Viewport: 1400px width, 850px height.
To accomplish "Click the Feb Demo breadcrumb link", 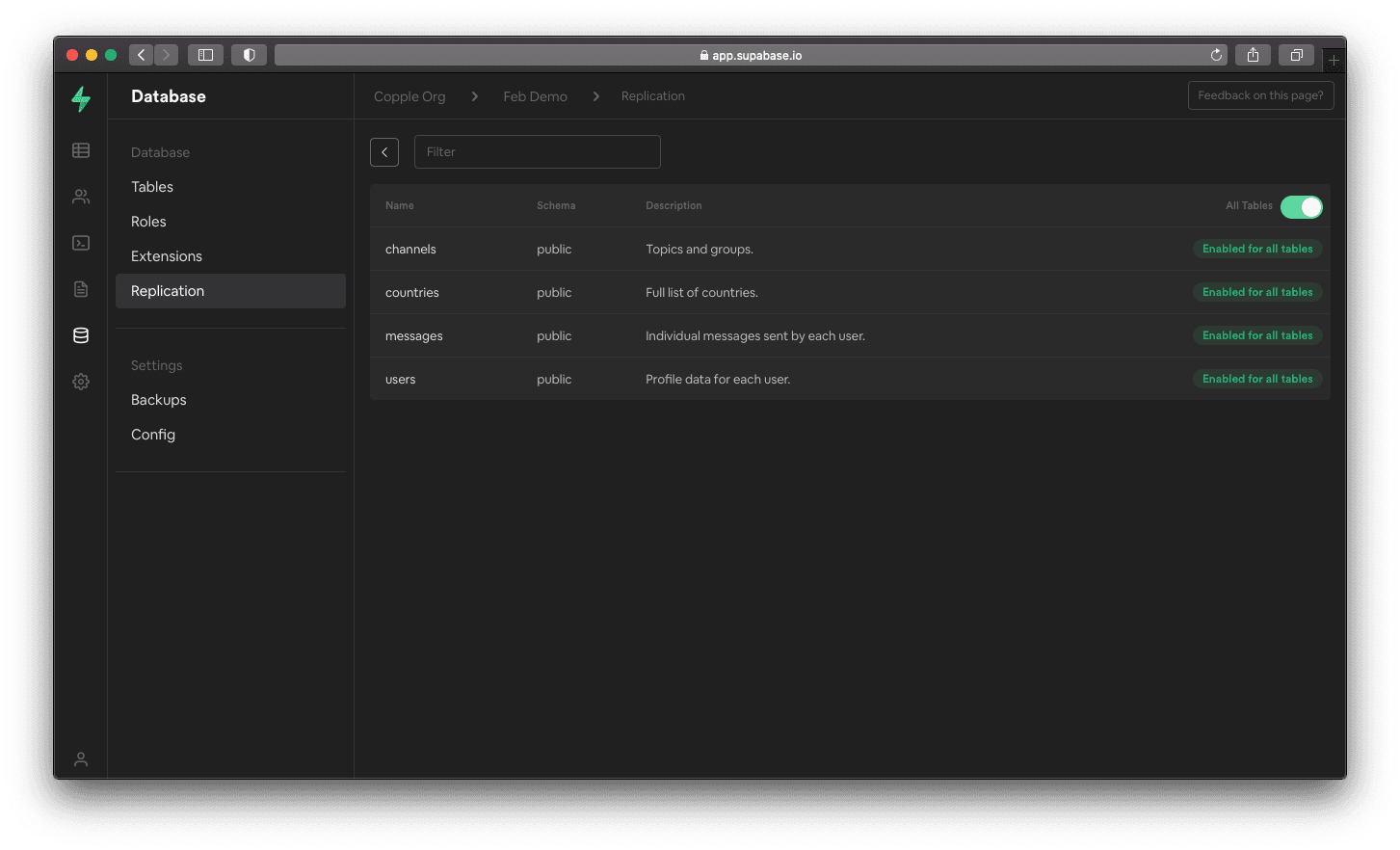I will point(535,96).
